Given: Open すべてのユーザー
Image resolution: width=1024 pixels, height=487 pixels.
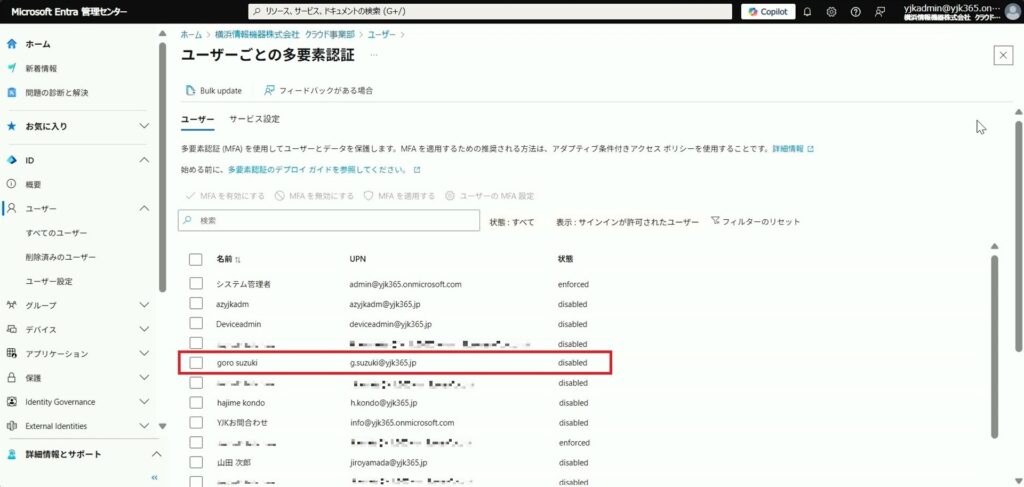Looking at the screenshot, I should (56, 233).
